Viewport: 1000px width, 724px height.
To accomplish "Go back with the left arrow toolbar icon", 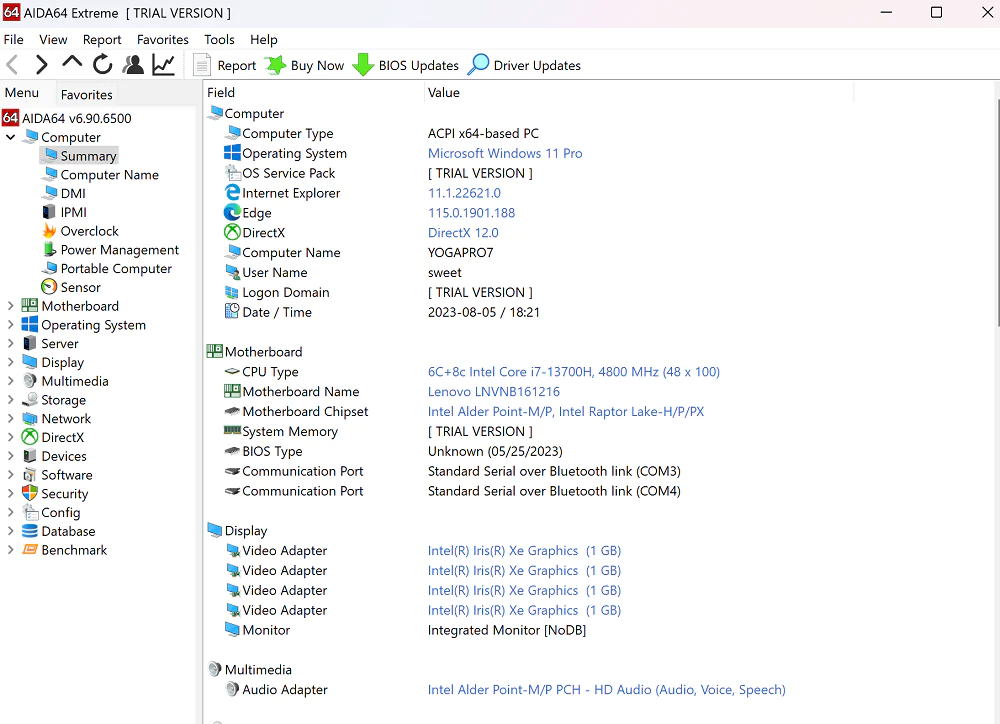I will pos(12,65).
